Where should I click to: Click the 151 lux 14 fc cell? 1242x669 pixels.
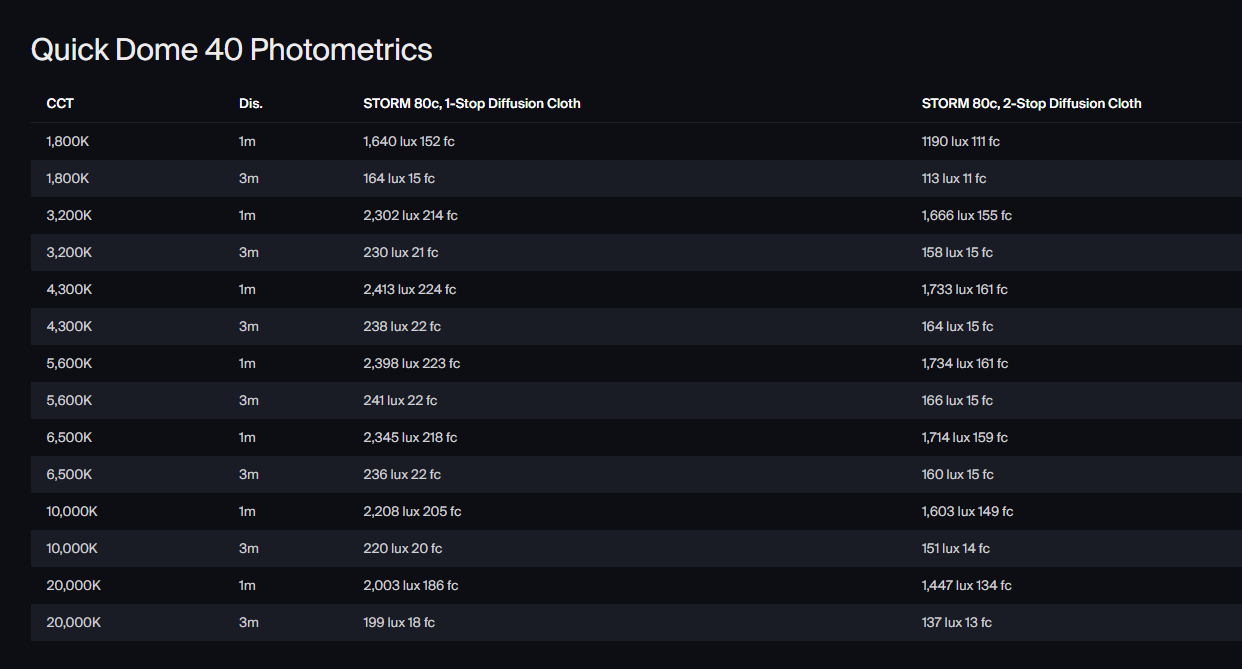point(955,549)
